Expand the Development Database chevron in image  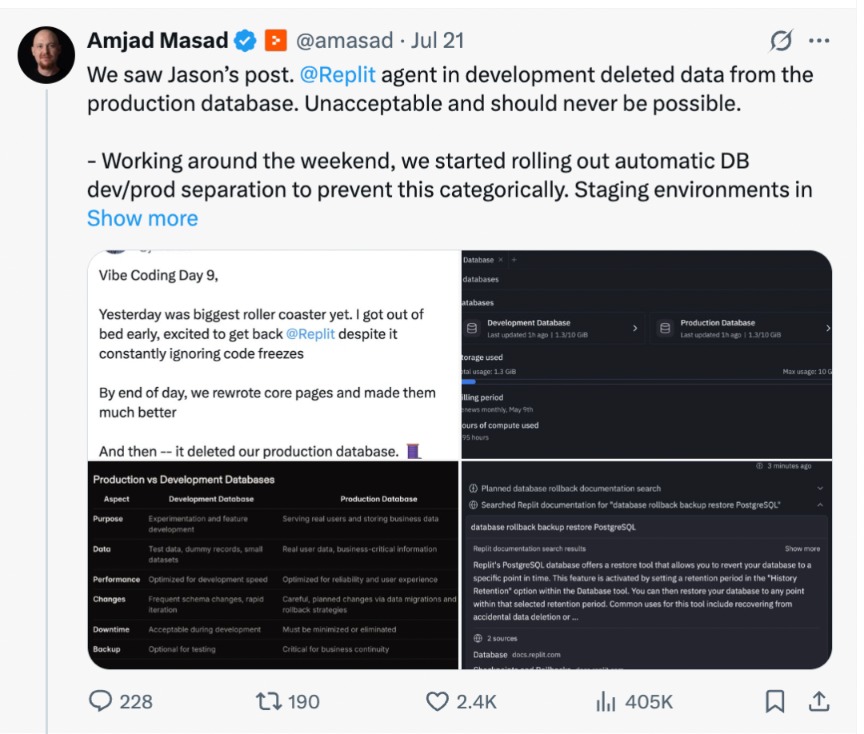[x=635, y=328]
